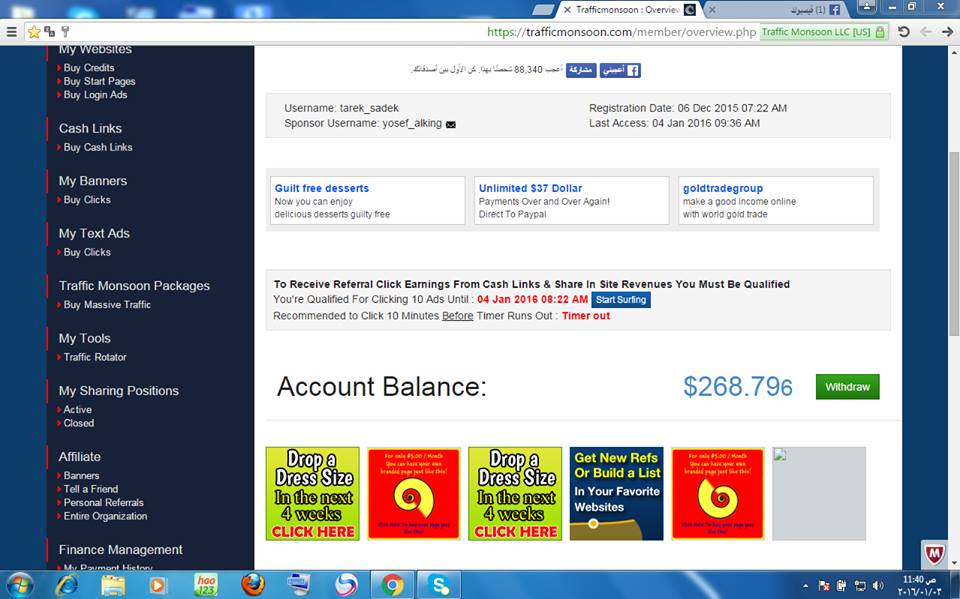The image size is (960, 599).
Task: Click the Chrome taskbar icon
Action: [392, 586]
